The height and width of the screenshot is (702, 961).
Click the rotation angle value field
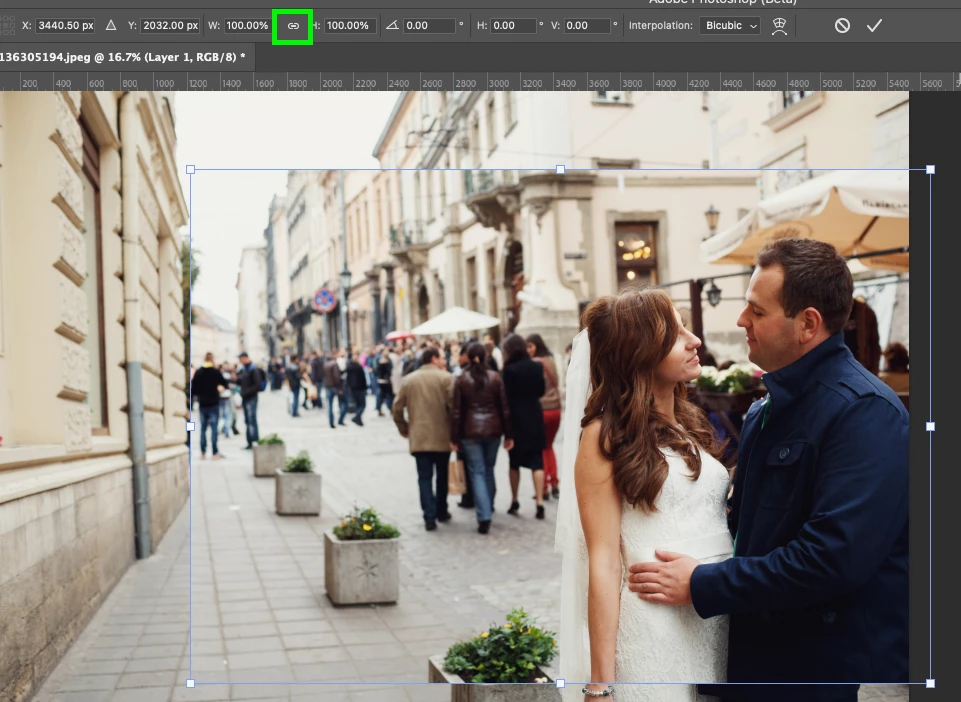point(429,26)
